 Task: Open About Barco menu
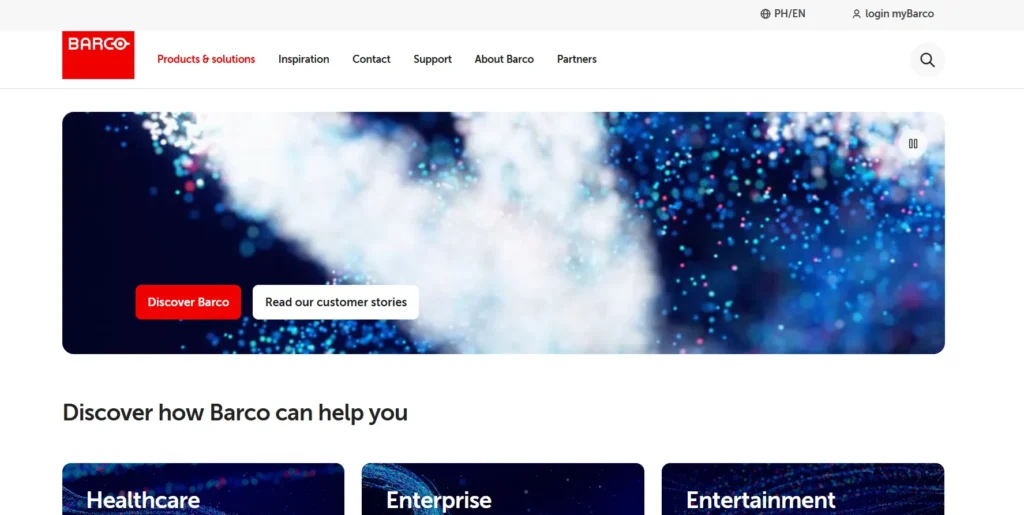pos(504,59)
